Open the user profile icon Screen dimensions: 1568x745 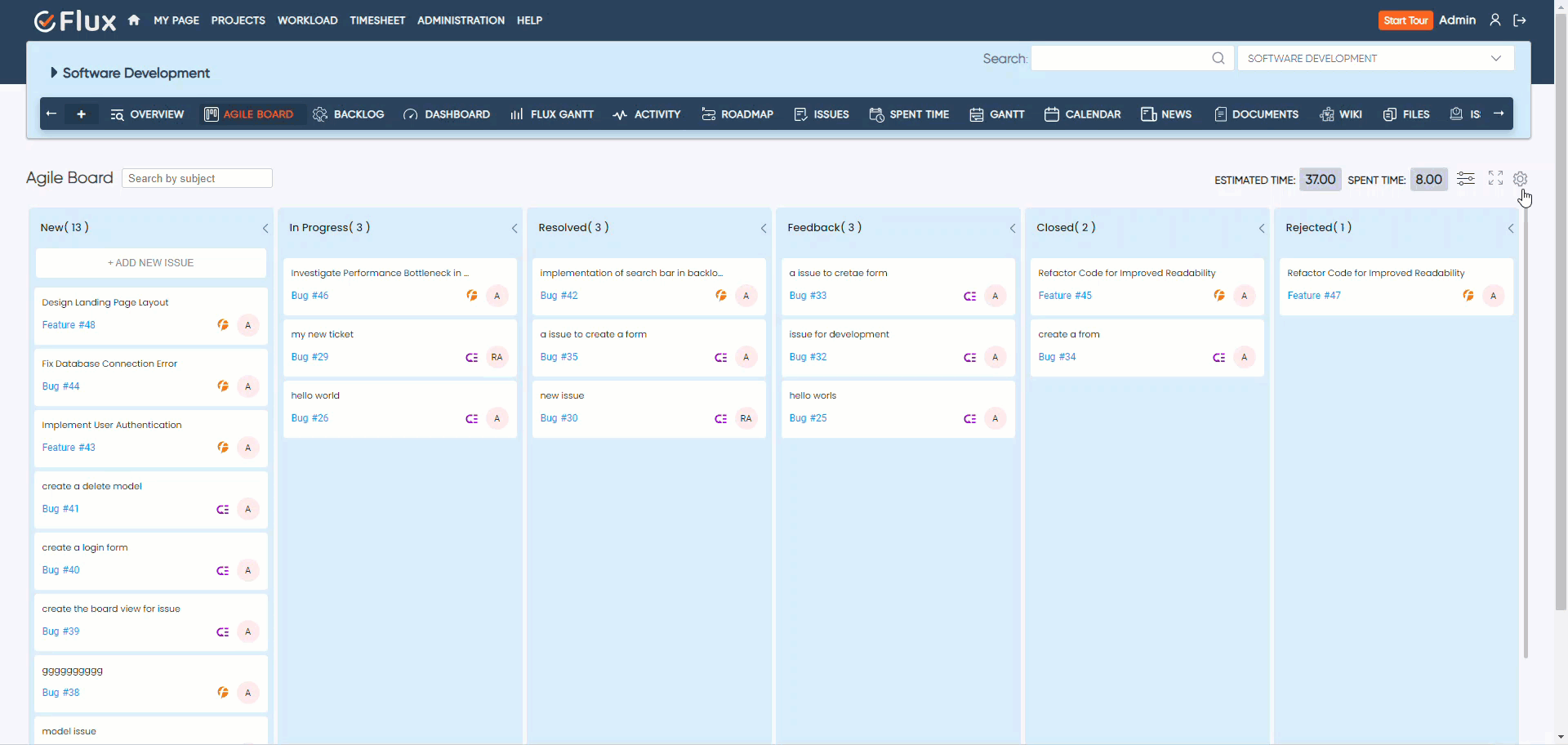[x=1494, y=20]
